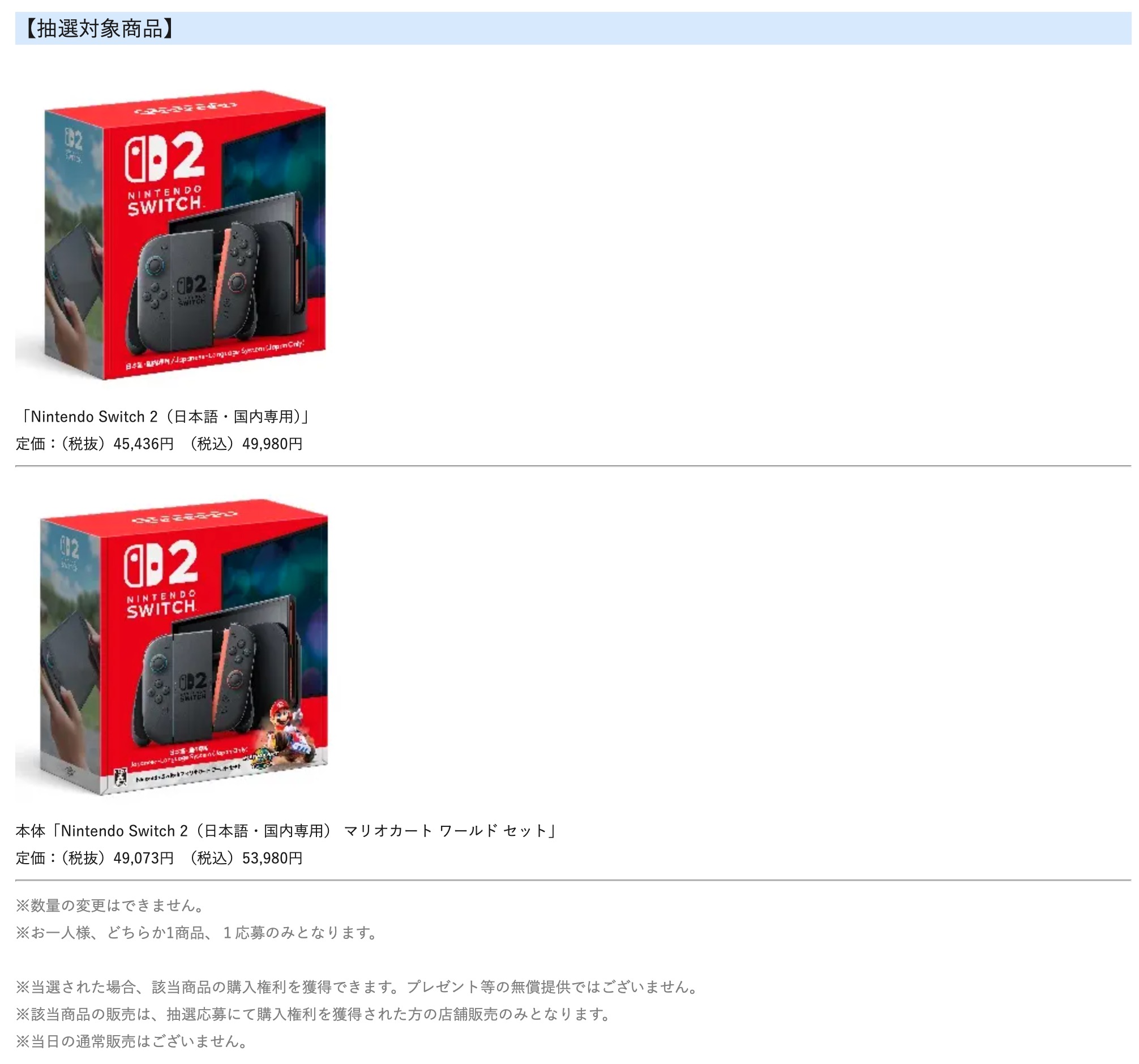Click the 数量の変更はできません note
The height and width of the screenshot is (1064, 1139).
110,906
